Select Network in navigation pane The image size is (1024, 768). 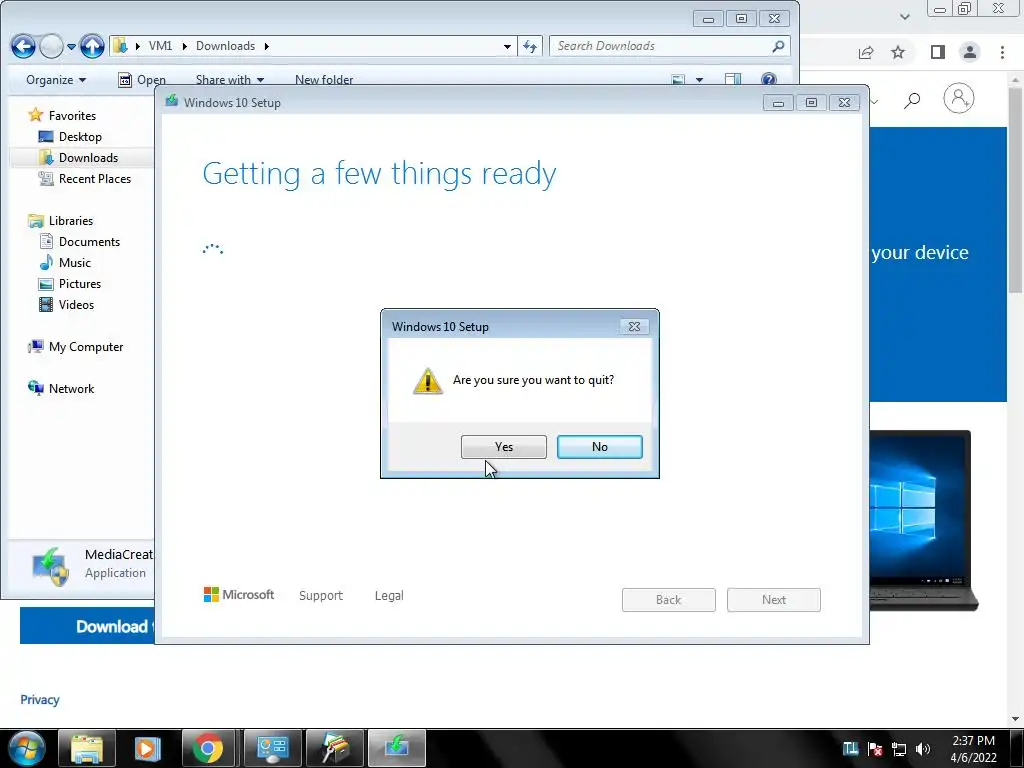tap(71, 389)
